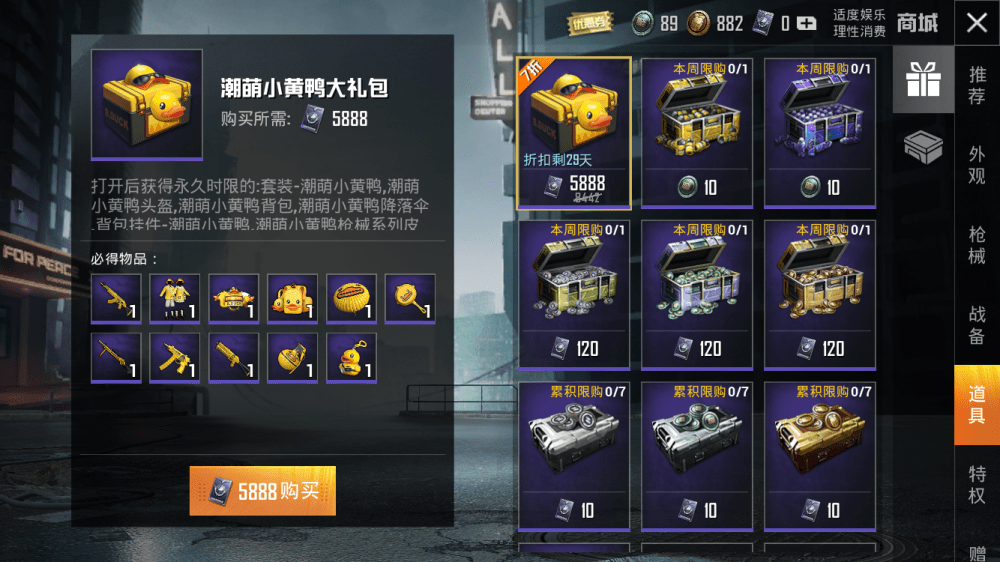This screenshot has width=1000, height=562.
Task: Open the 枪械 tab
Action: click(x=976, y=245)
